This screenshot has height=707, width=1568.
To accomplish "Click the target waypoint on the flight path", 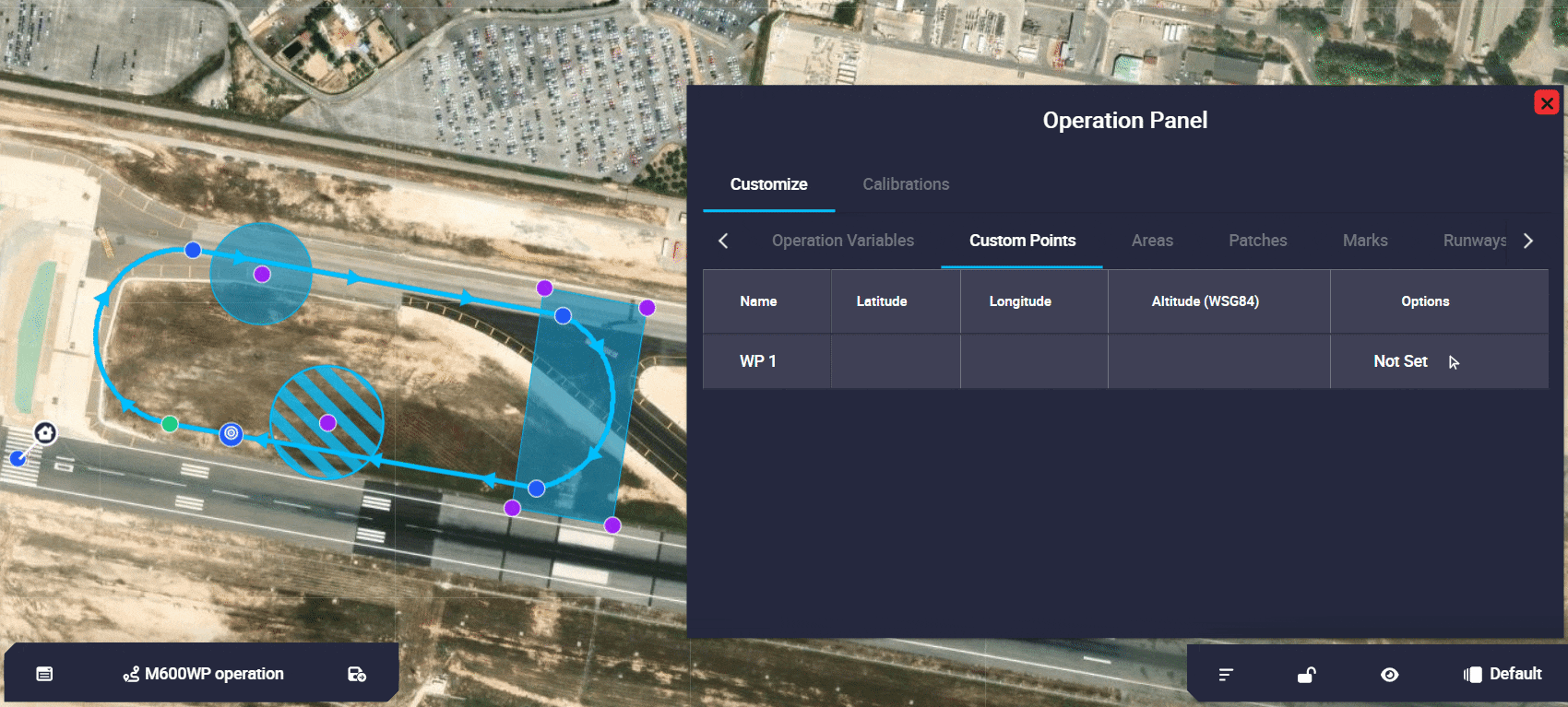I will [232, 433].
